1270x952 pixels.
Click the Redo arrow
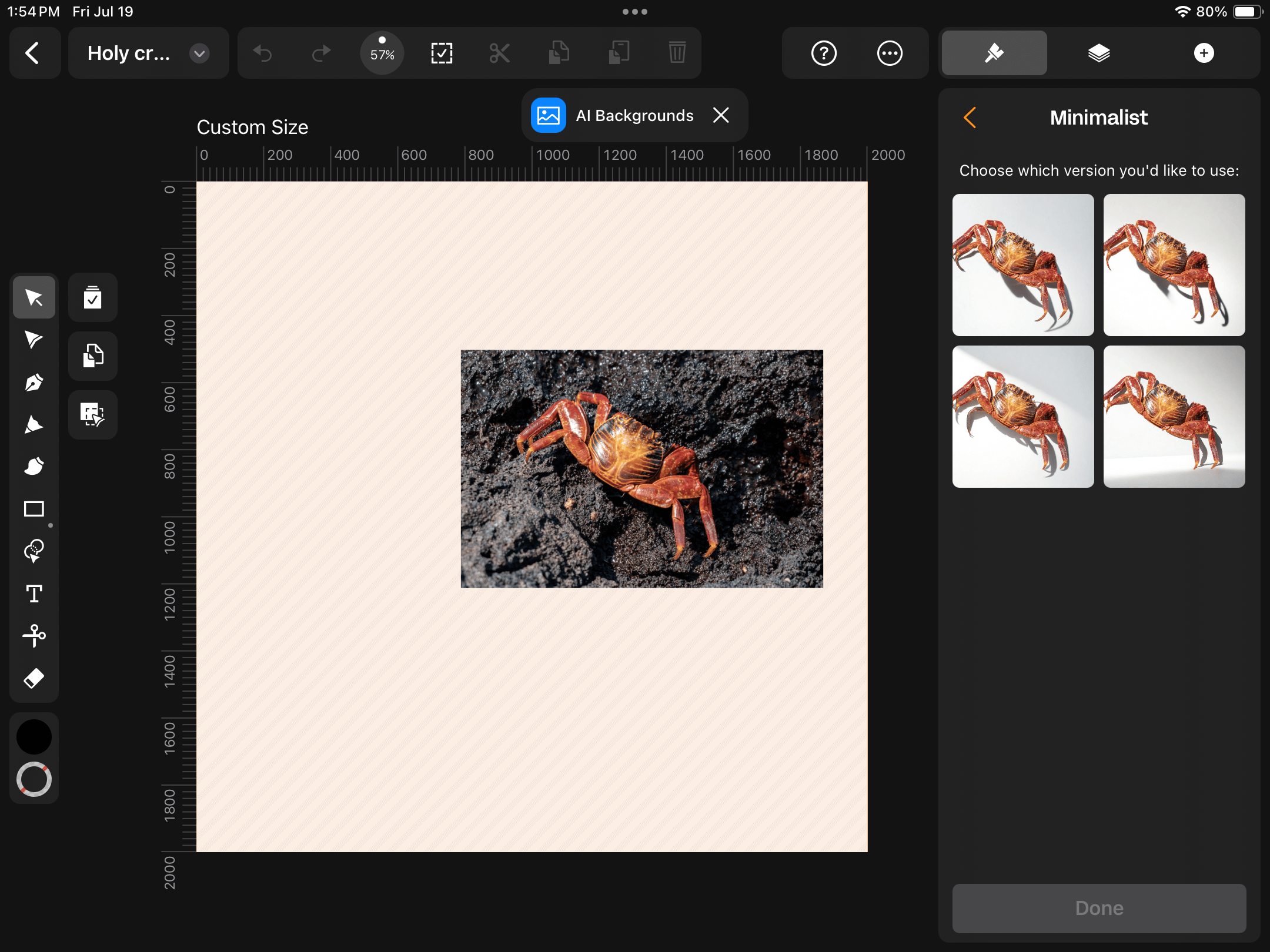(x=321, y=53)
